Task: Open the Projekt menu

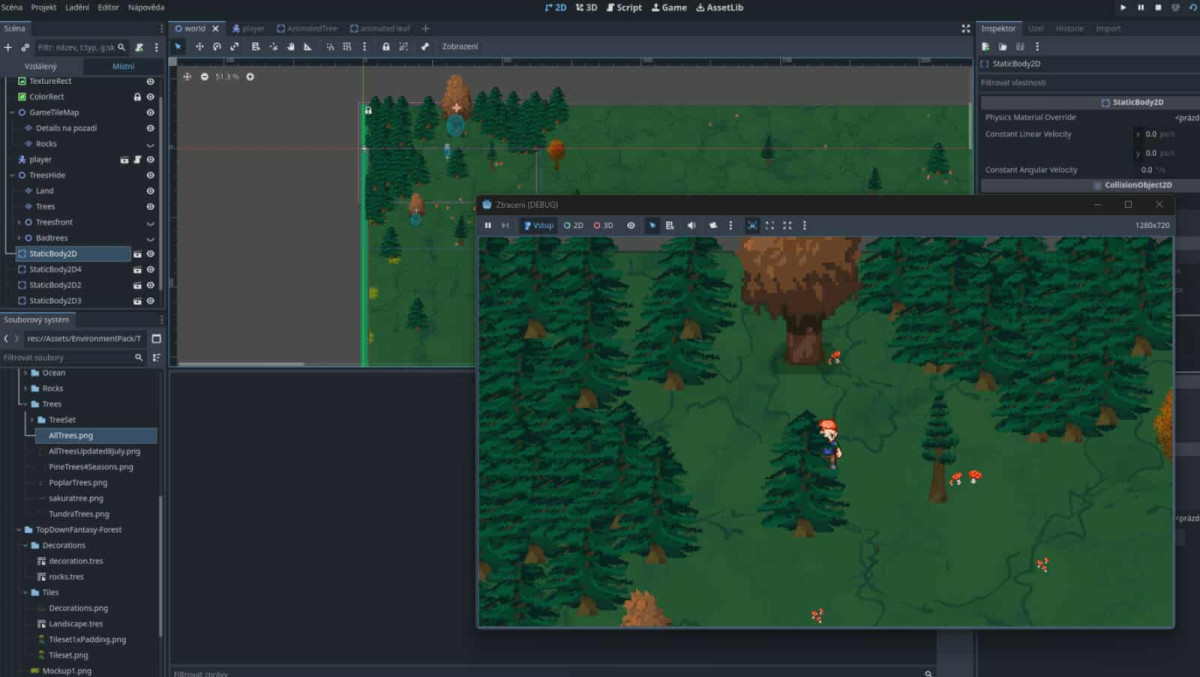Action: [43, 7]
